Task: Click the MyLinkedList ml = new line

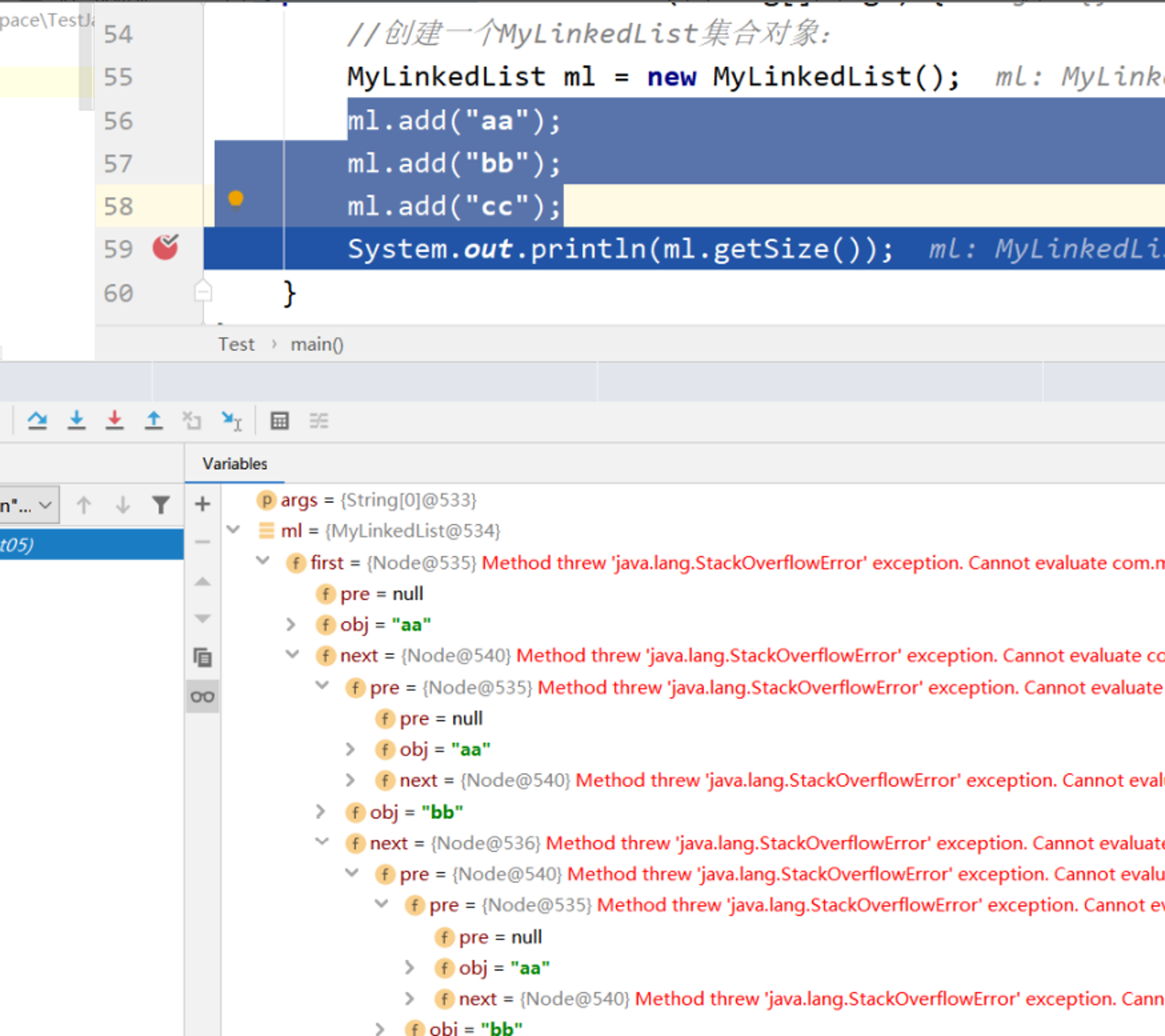Action: (654, 76)
